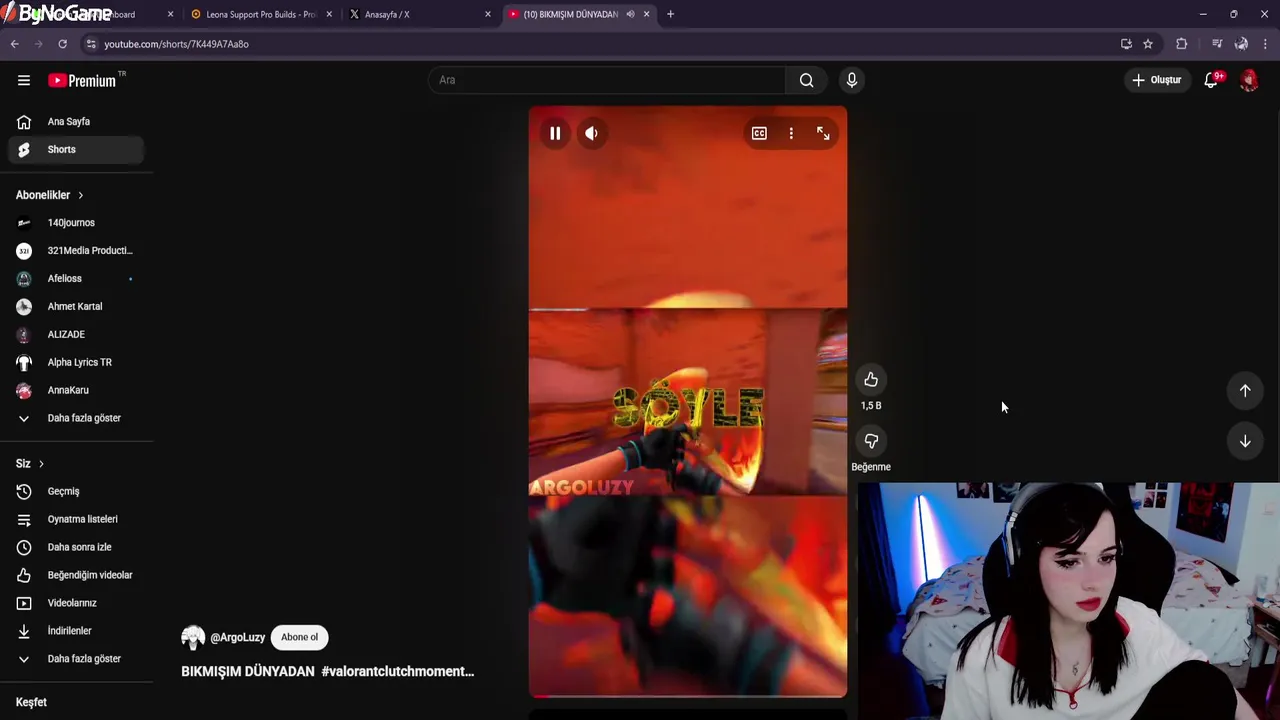Enter fullscreen for the Short
Screen dimensions: 1280x720
point(823,133)
